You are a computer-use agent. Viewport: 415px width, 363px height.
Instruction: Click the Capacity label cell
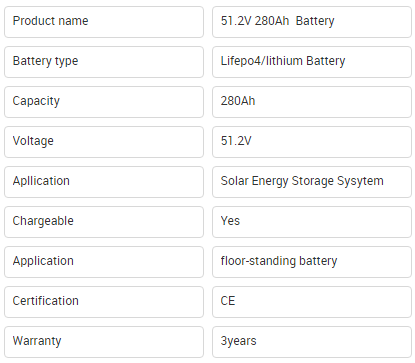104,102
